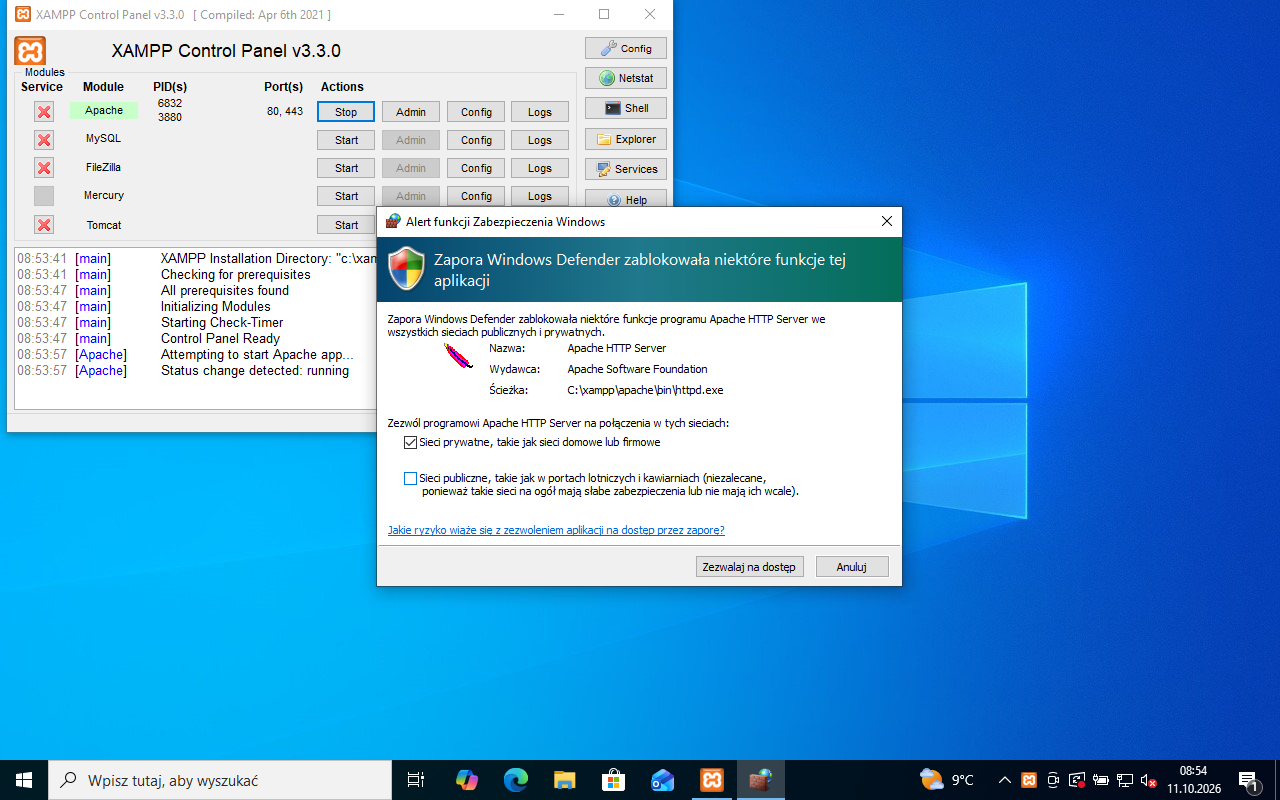The height and width of the screenshot is (800, 1280).
Task: Start the MySQL module
Action: click(346, 140)
